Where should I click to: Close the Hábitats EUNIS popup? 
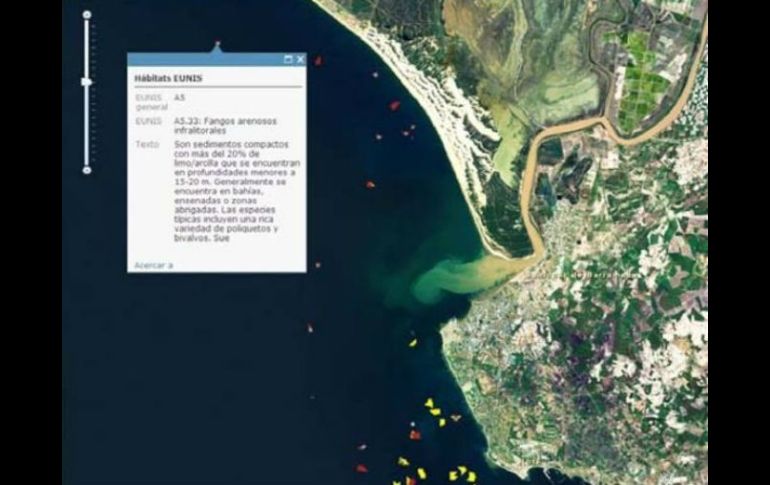point(300,59)
